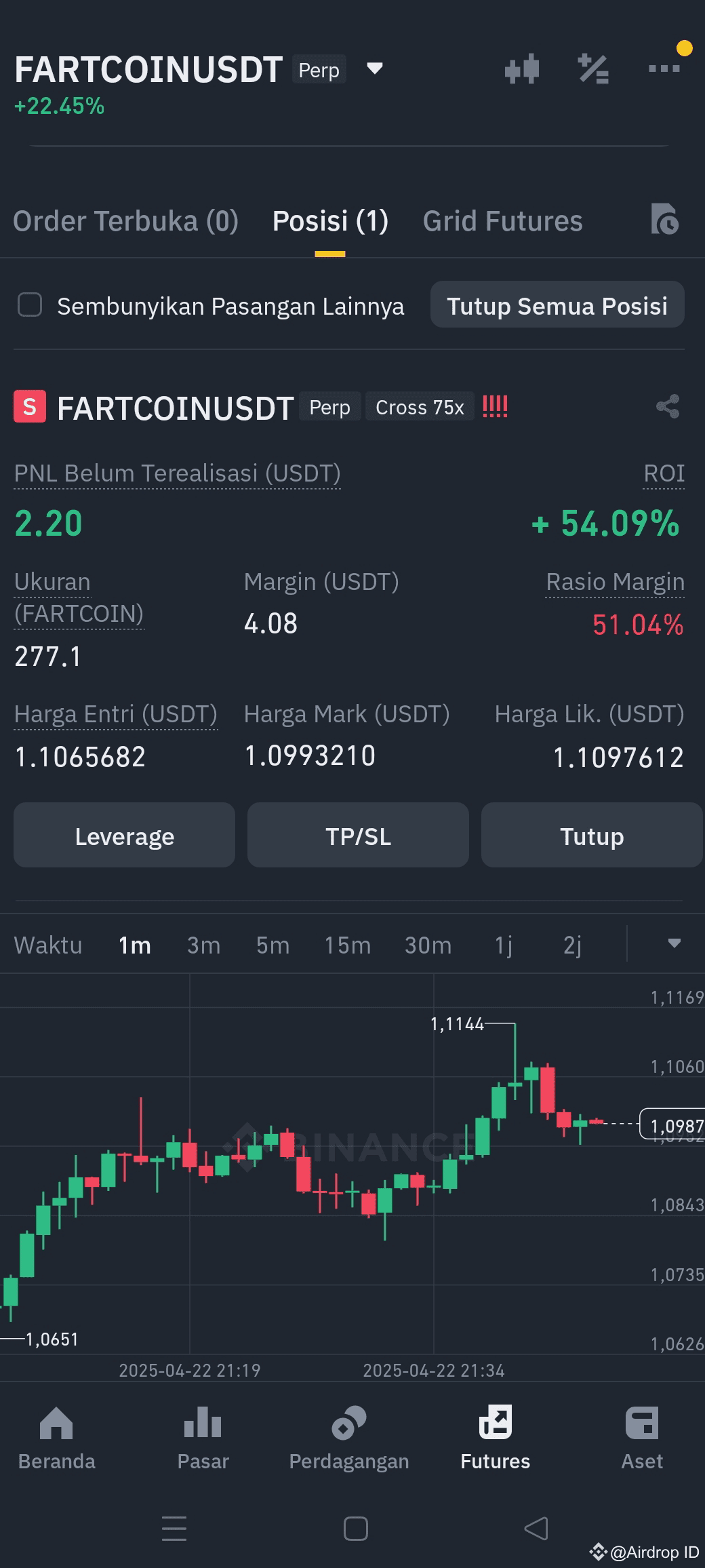Screen dimensions: 705x1568
Task: Open the three-dot more options menu
Action: tap(664, 68)
